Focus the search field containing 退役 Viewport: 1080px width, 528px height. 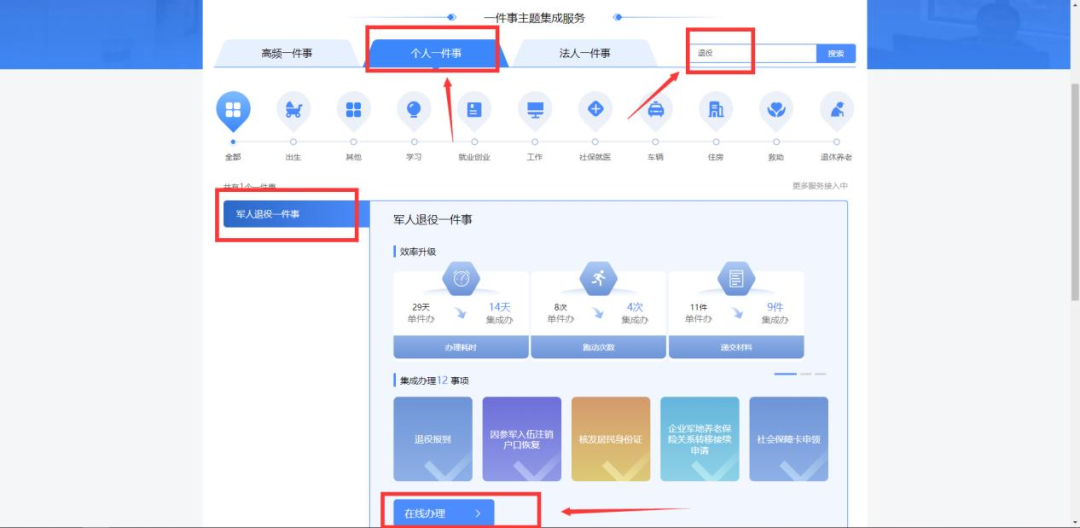[752, 54]
